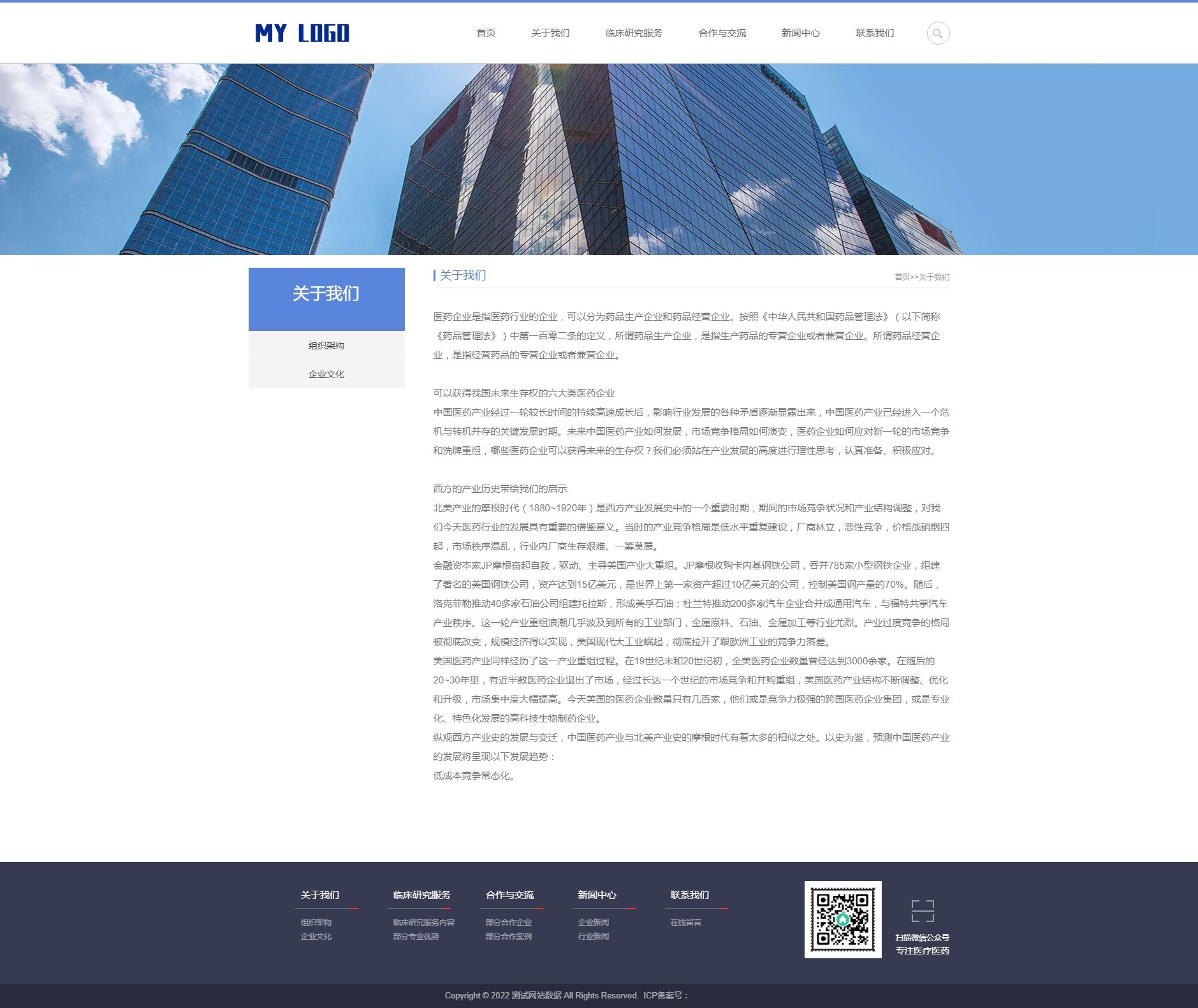Open 首页 in the top navigation
This screenshot has width=1198, height=1008.
(486, 33)
